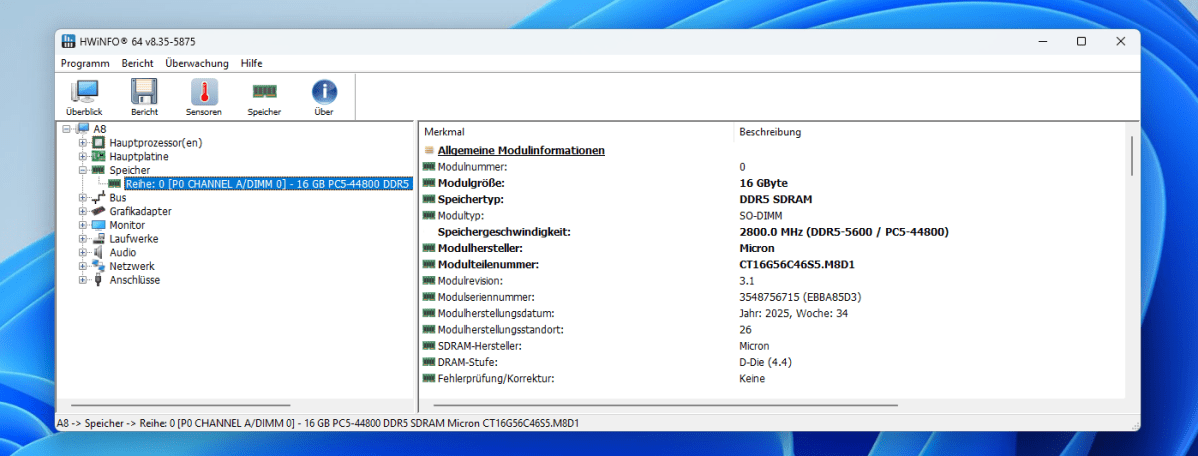
Task: Click the chip icon beside Modulhersteller
Action: click(x=429, y=248)
